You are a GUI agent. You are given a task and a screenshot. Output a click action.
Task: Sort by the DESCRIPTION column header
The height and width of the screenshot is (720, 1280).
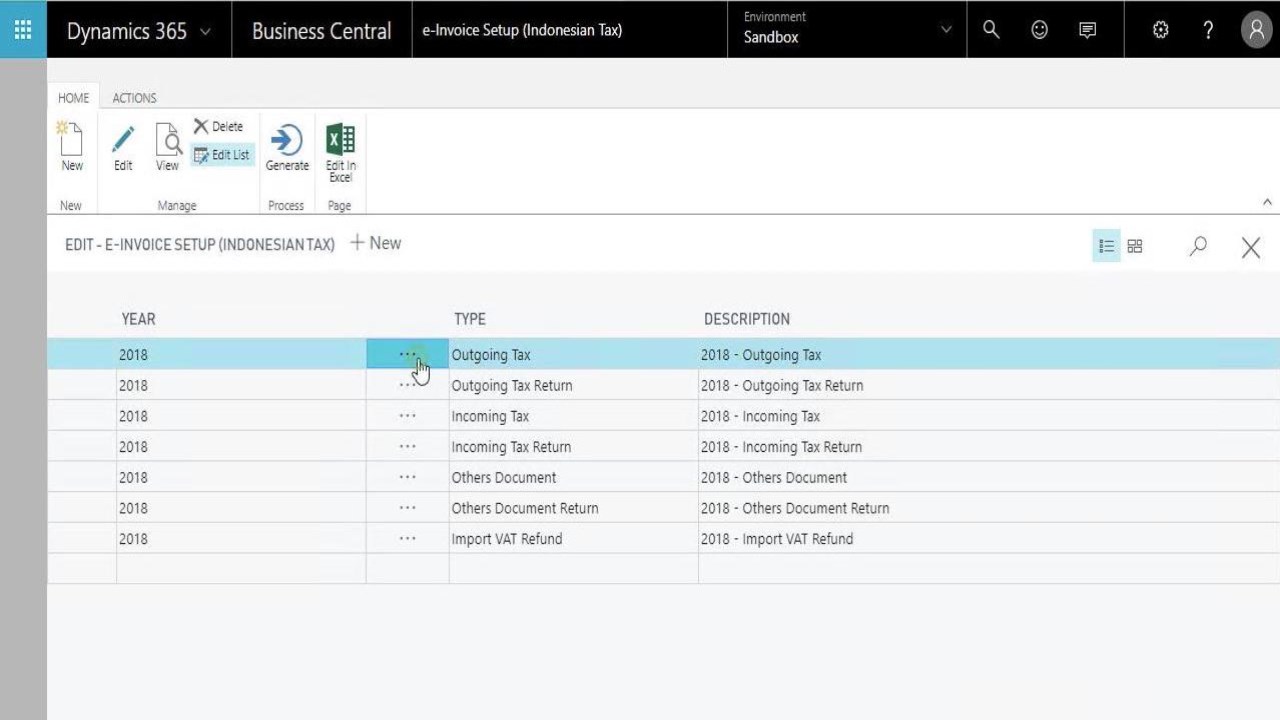747,319
